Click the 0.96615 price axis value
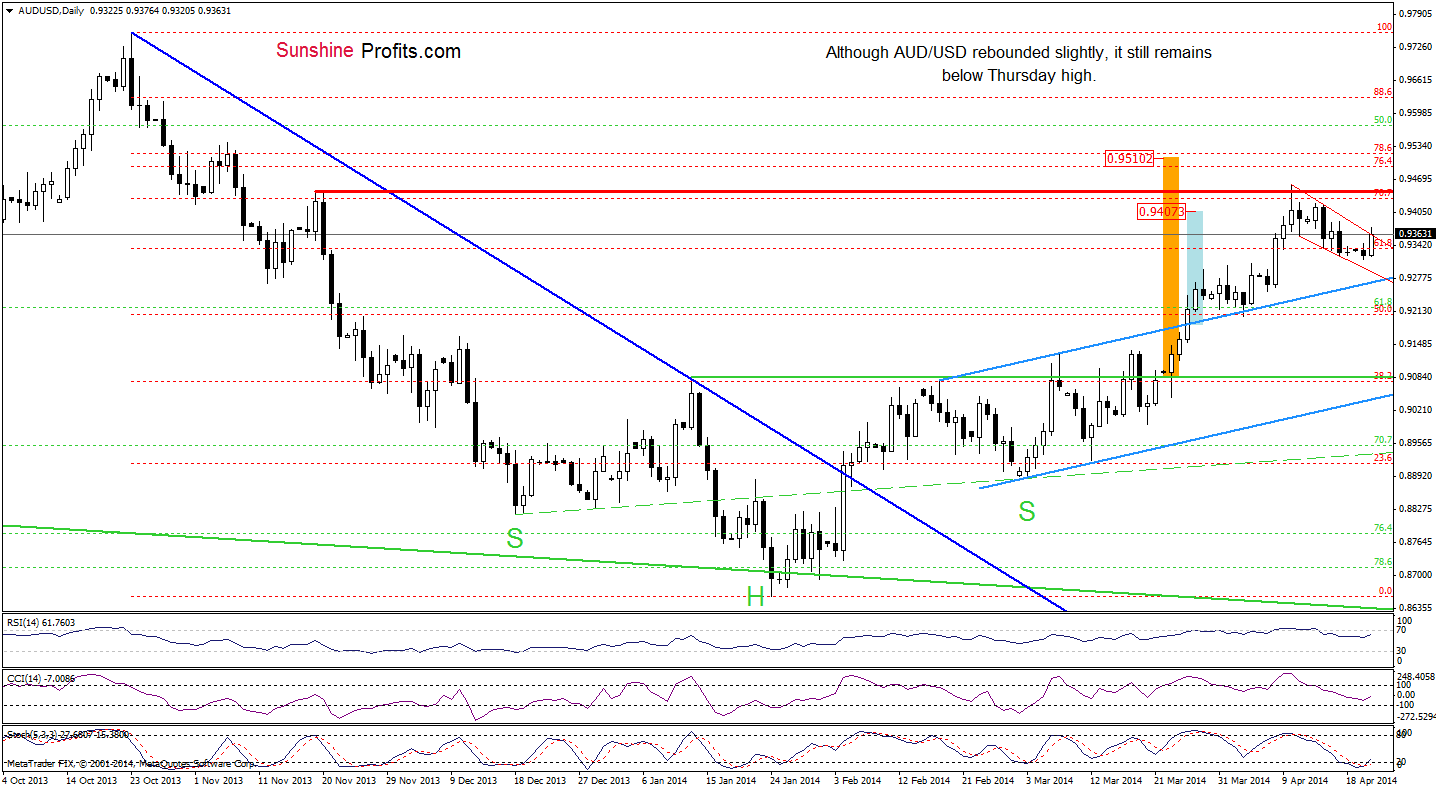Image resolution: width=1436 pixels, height=789 pixels. [x=1417, y=80]
